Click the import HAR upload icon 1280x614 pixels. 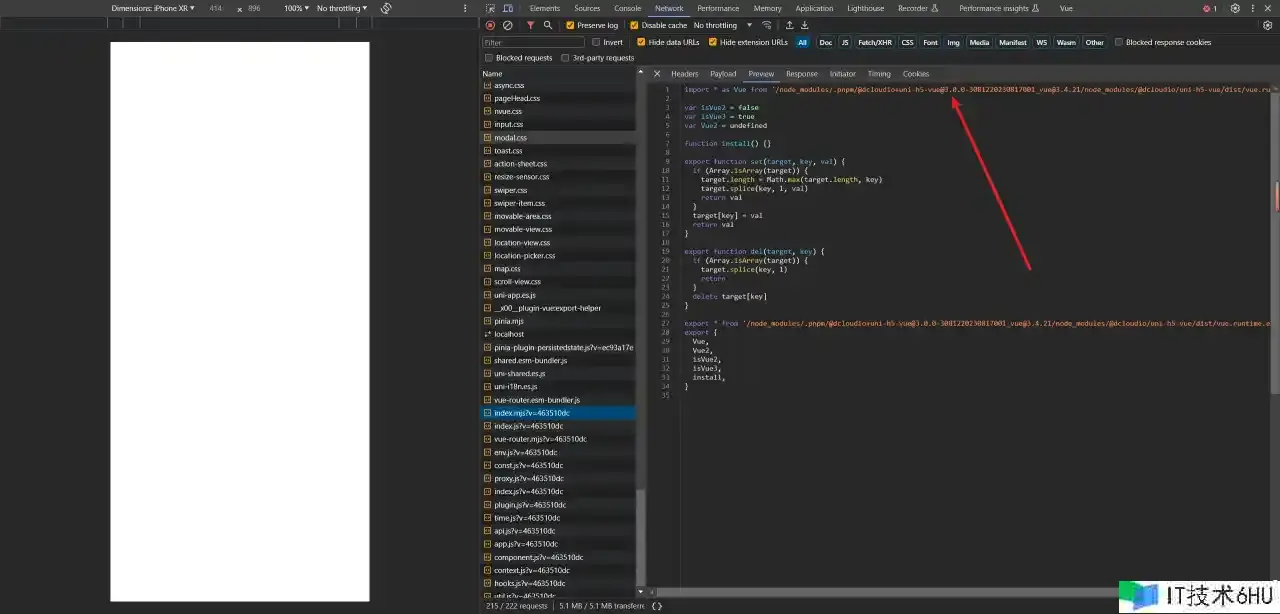[789, 25]
